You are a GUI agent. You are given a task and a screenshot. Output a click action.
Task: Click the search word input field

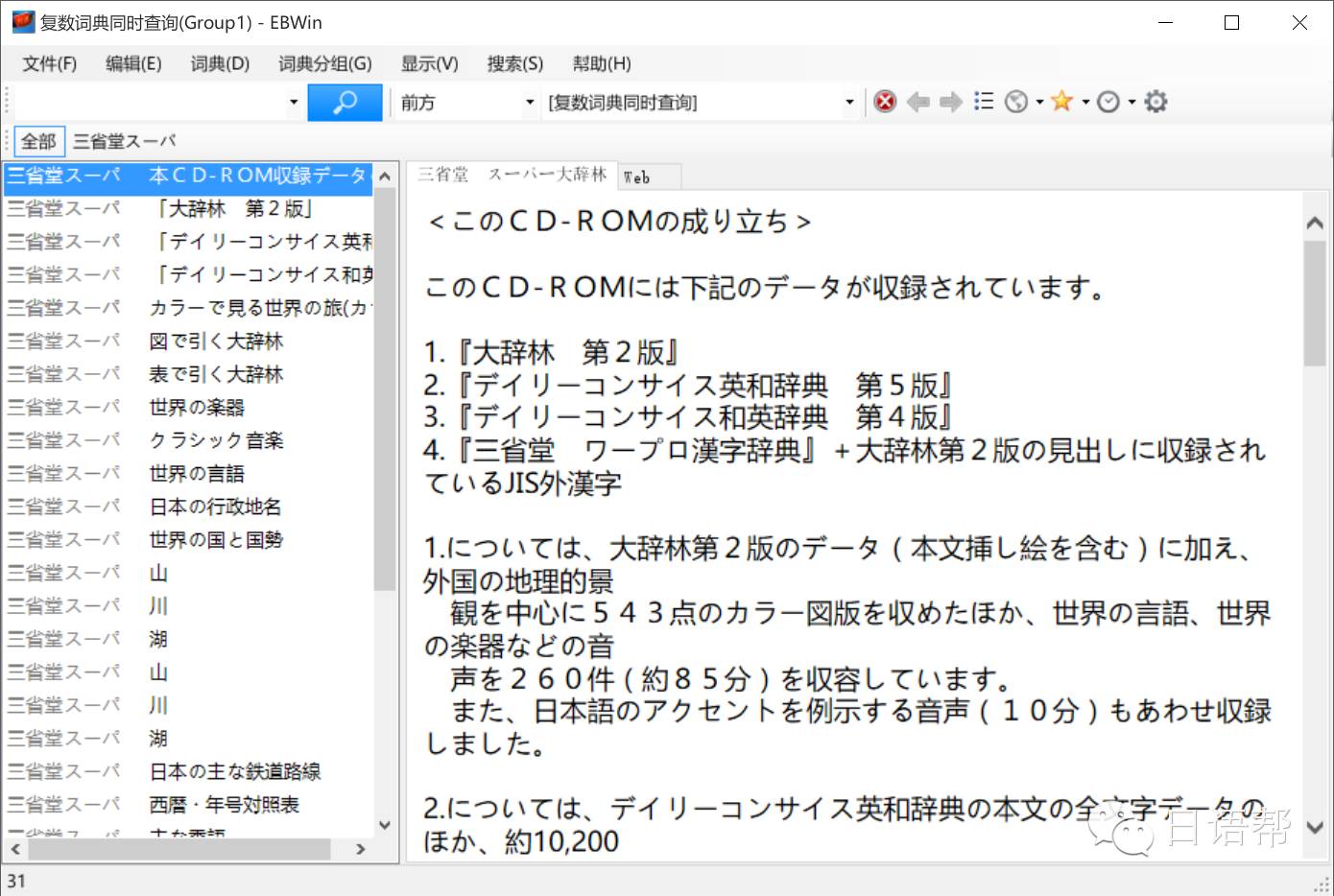tap(149, 102)
